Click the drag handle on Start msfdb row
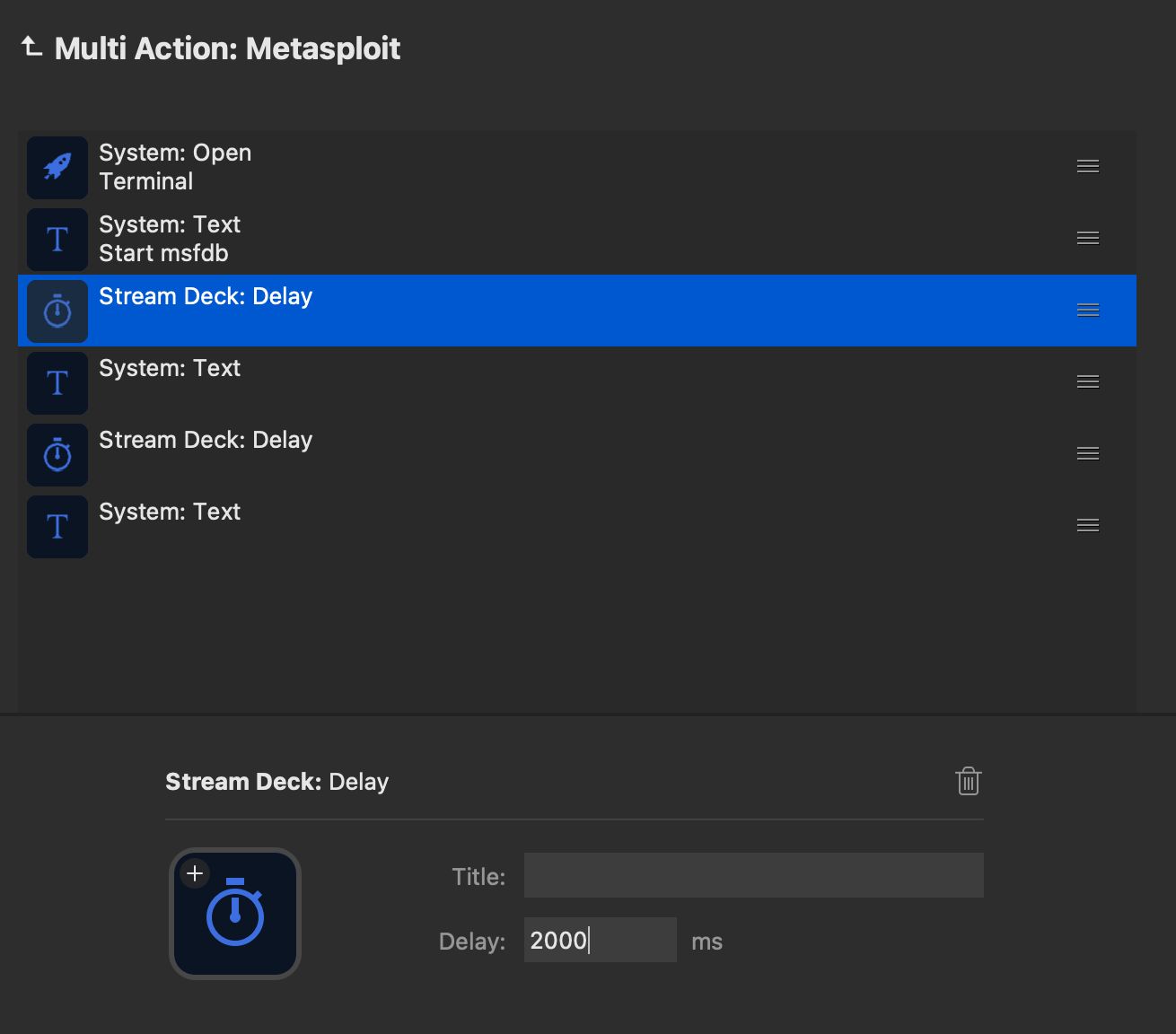 click(x=1087, y=239)
